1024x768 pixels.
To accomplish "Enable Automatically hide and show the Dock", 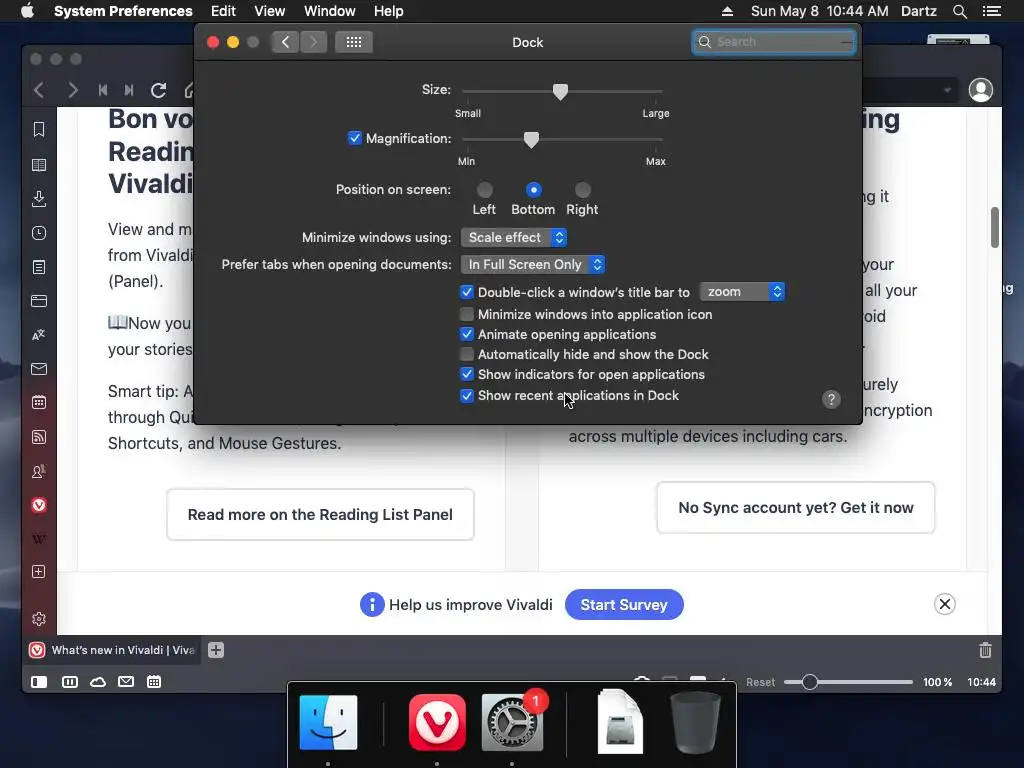I will [466, 355].
